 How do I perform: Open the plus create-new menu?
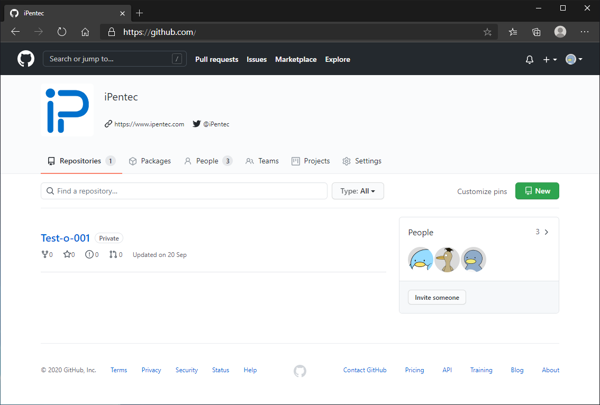pyautogui.click(x=549, y=59)
